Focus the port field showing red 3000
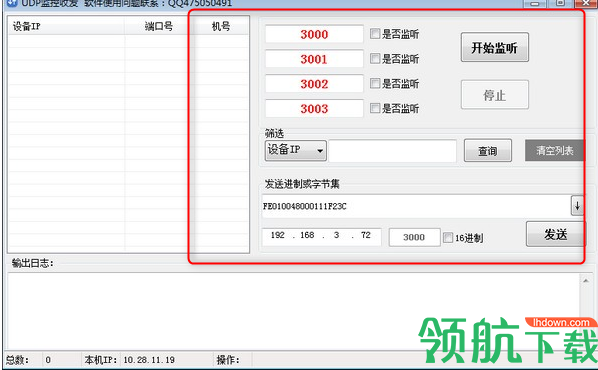Image resolution: width=598 pixels, height=370 pixels. click(x=314, y=34)
